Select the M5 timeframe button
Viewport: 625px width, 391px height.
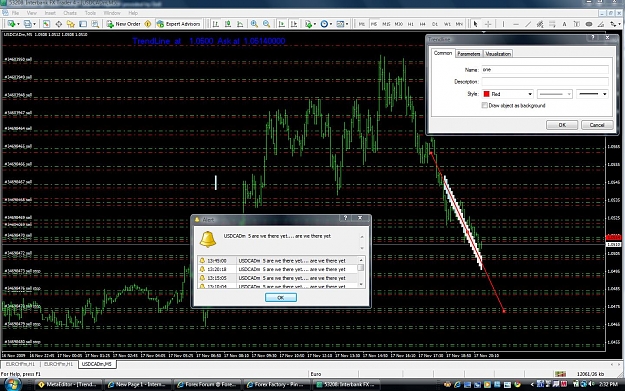click(x=374, y=24)
